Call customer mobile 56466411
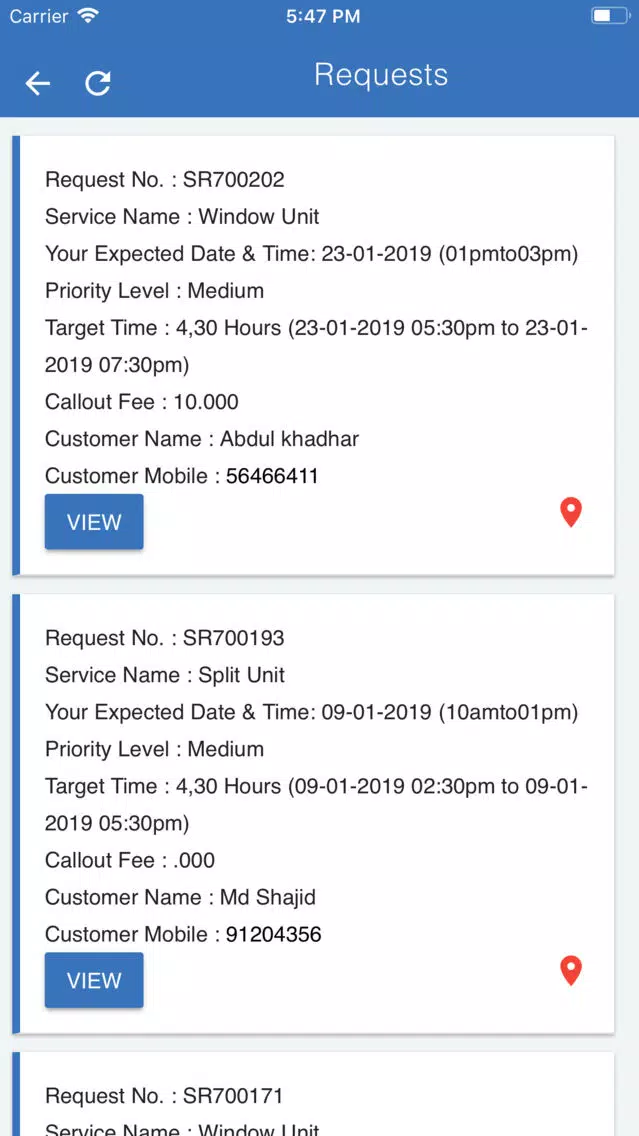This screenshot has width=639, height=1136. click(272, 476)
